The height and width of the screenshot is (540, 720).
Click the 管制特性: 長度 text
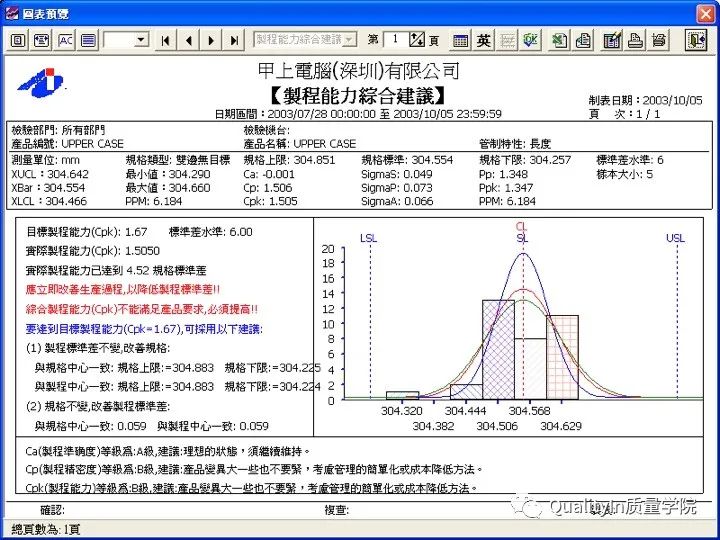[515, 144]
